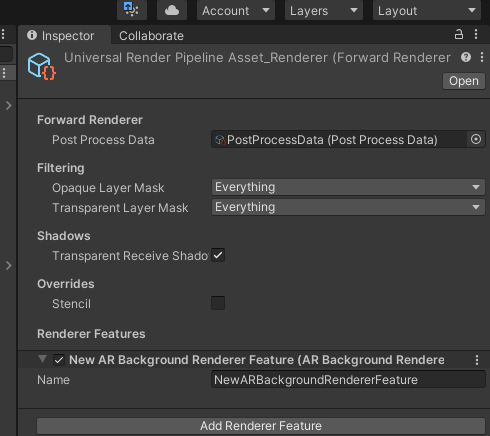Open the Post Process Data object picker
This screenshot has height=436, width=490.
coord(476,139)
